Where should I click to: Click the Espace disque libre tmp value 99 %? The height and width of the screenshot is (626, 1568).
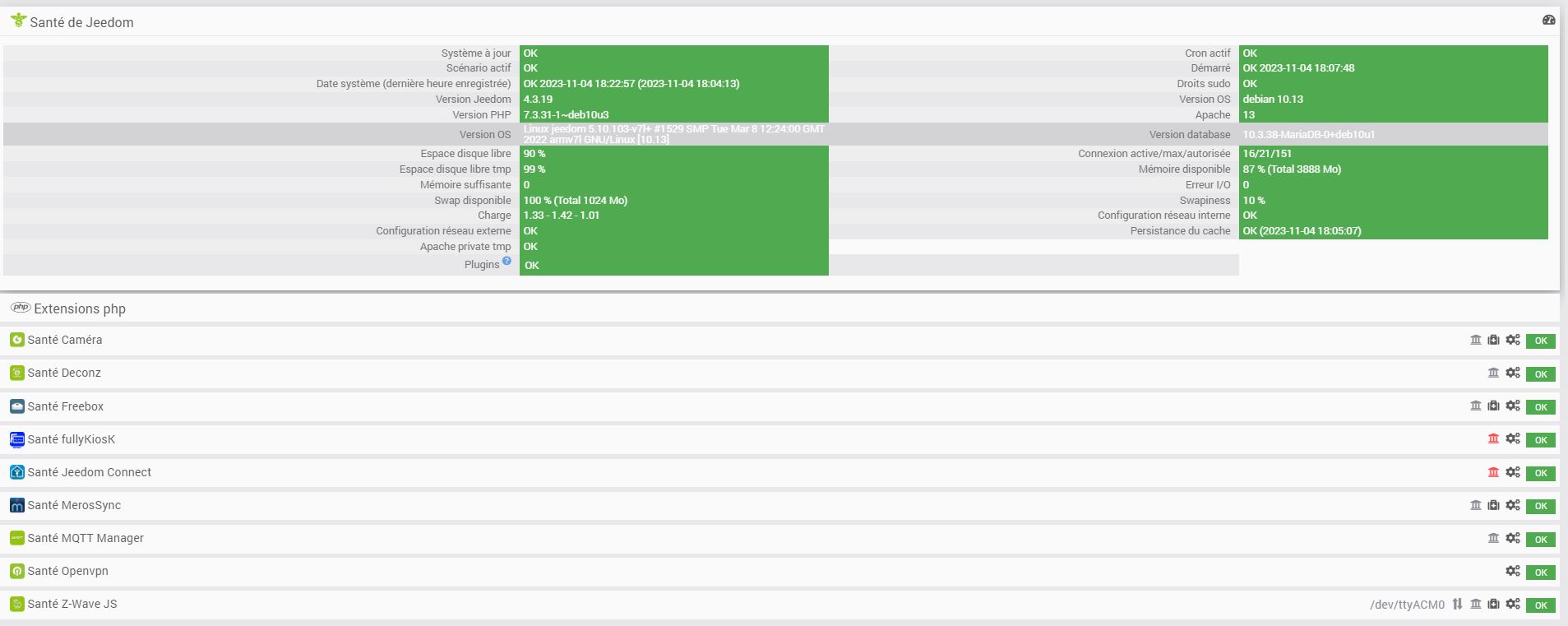coord(534,169)
